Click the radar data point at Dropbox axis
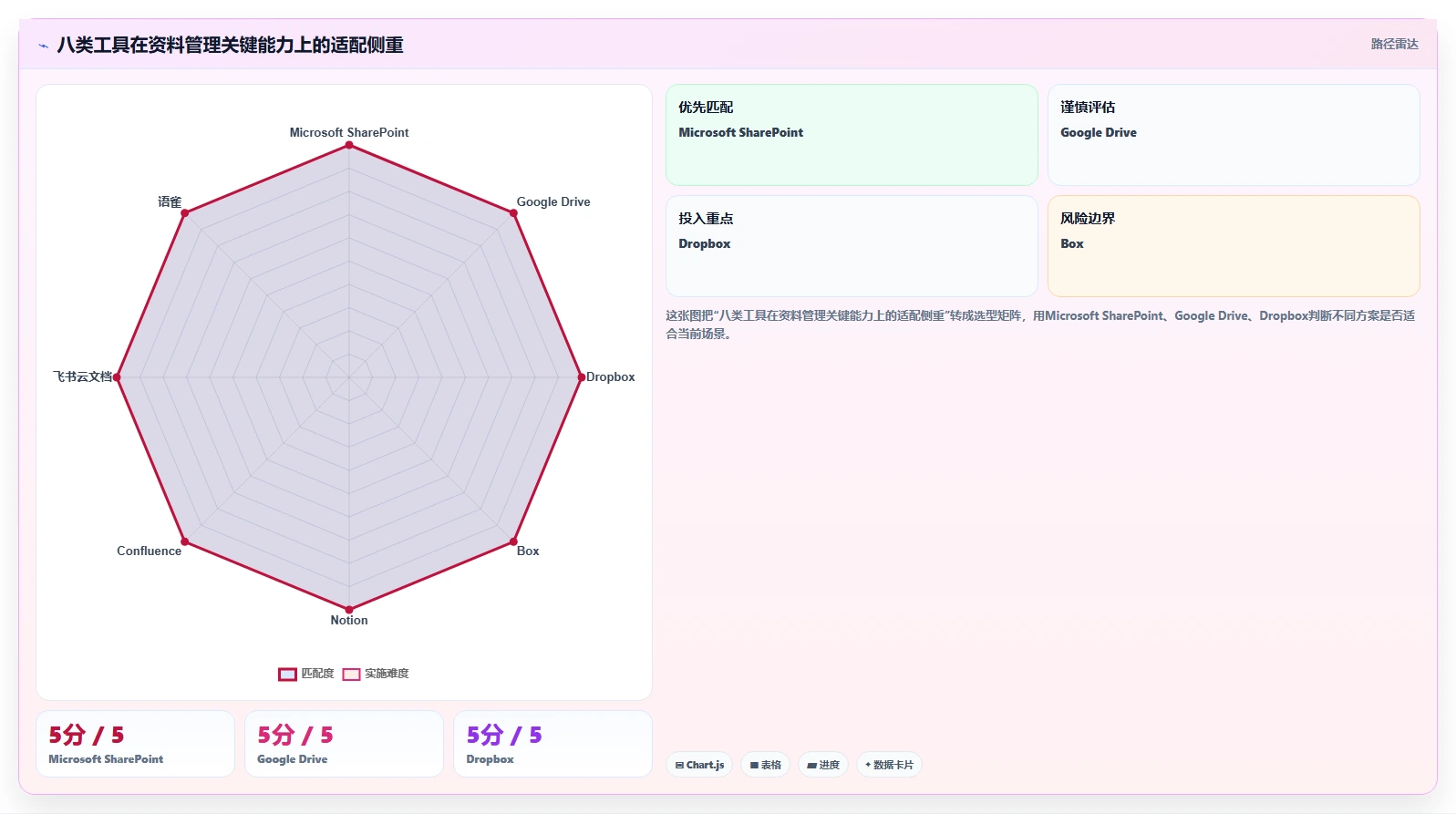The image size is (1456, 814). (x=581, y=377)
